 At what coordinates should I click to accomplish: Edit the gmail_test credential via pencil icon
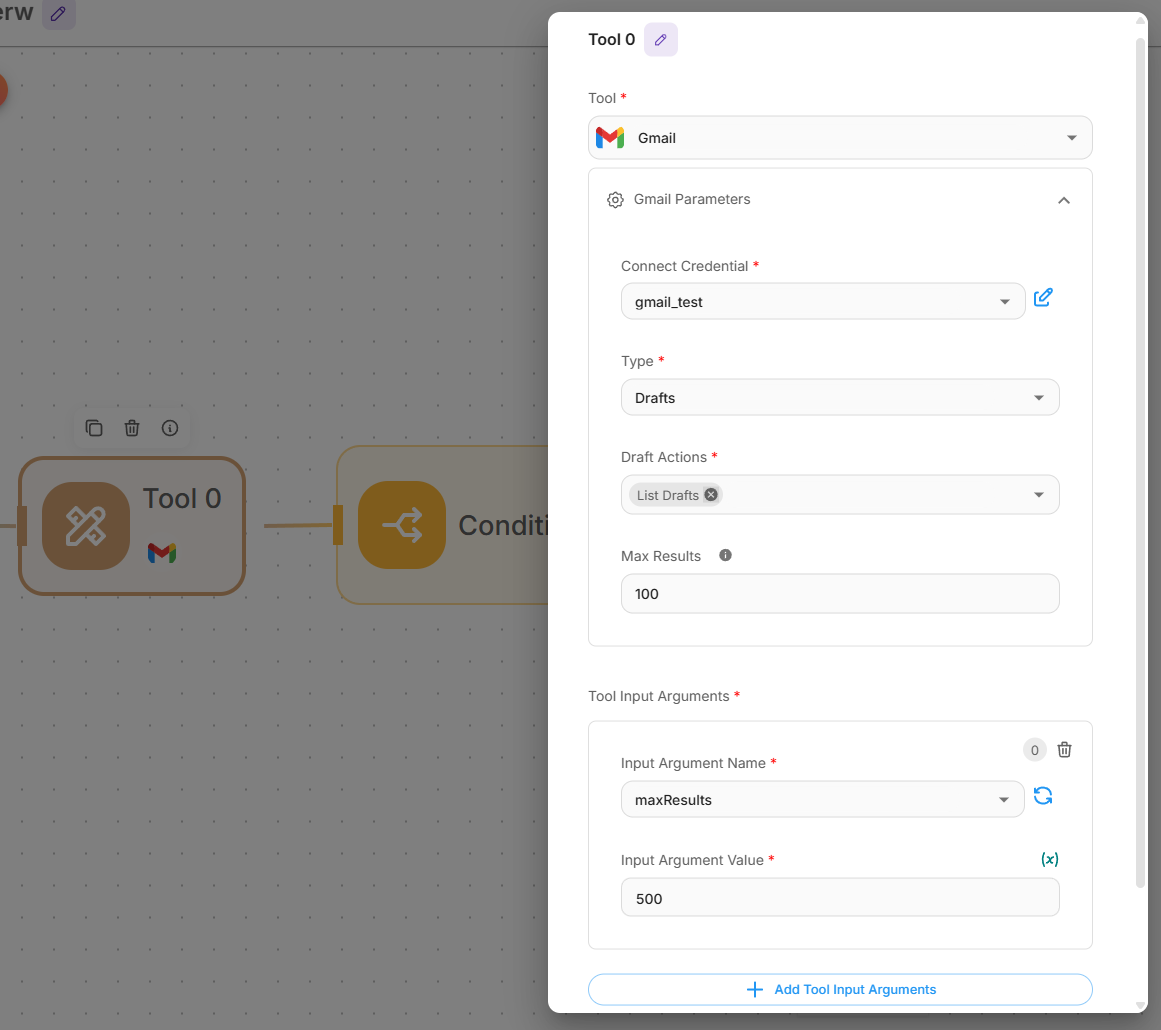coord(1043,298)
